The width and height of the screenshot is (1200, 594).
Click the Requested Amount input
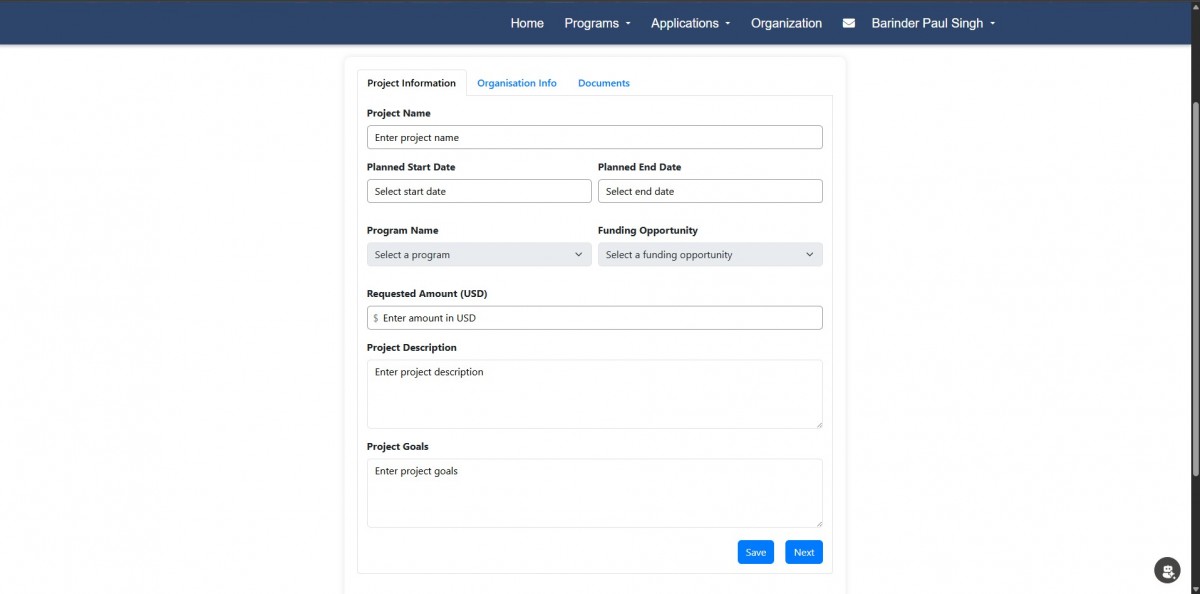598,318
